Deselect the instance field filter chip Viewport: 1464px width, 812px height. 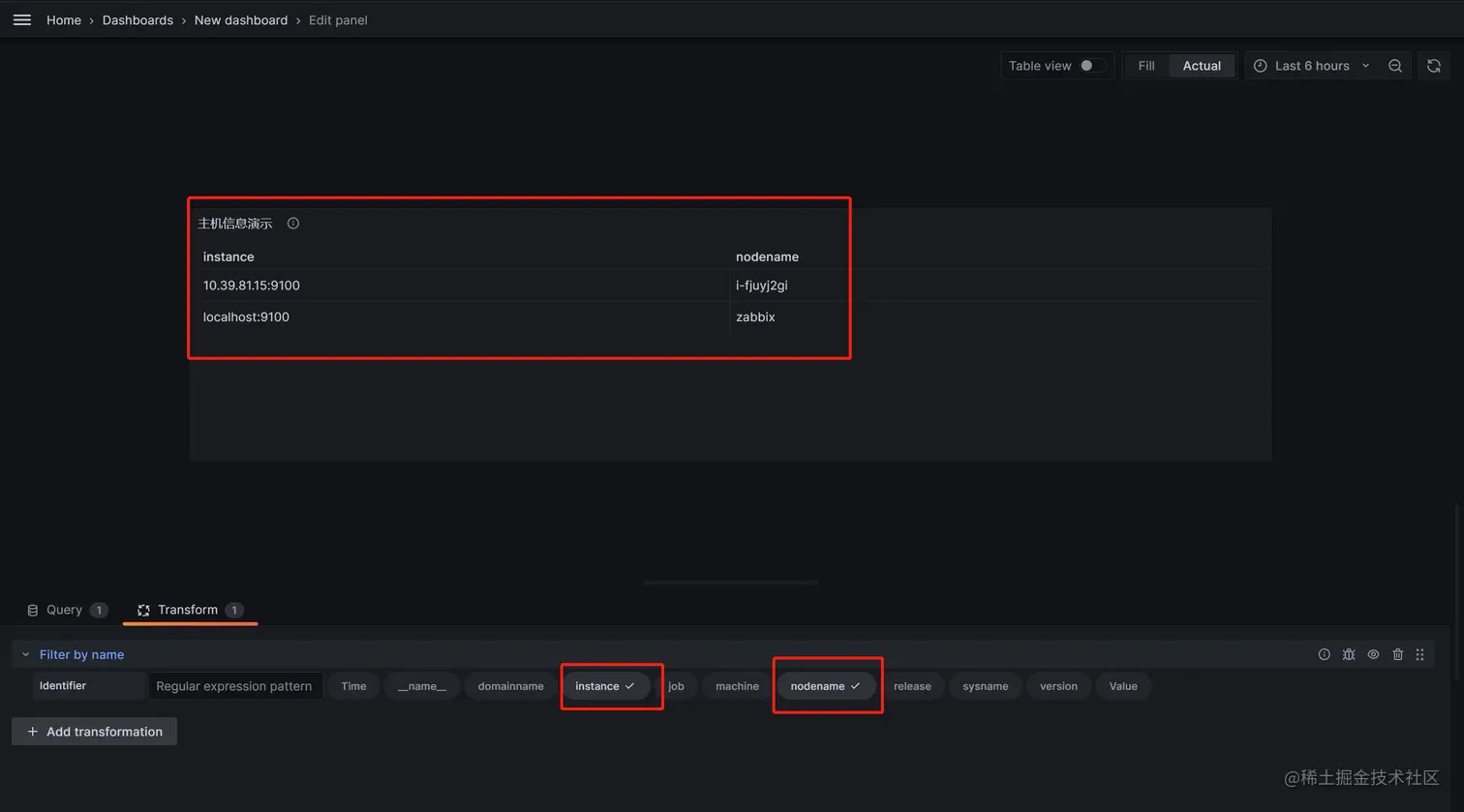[x=605, y=686]
